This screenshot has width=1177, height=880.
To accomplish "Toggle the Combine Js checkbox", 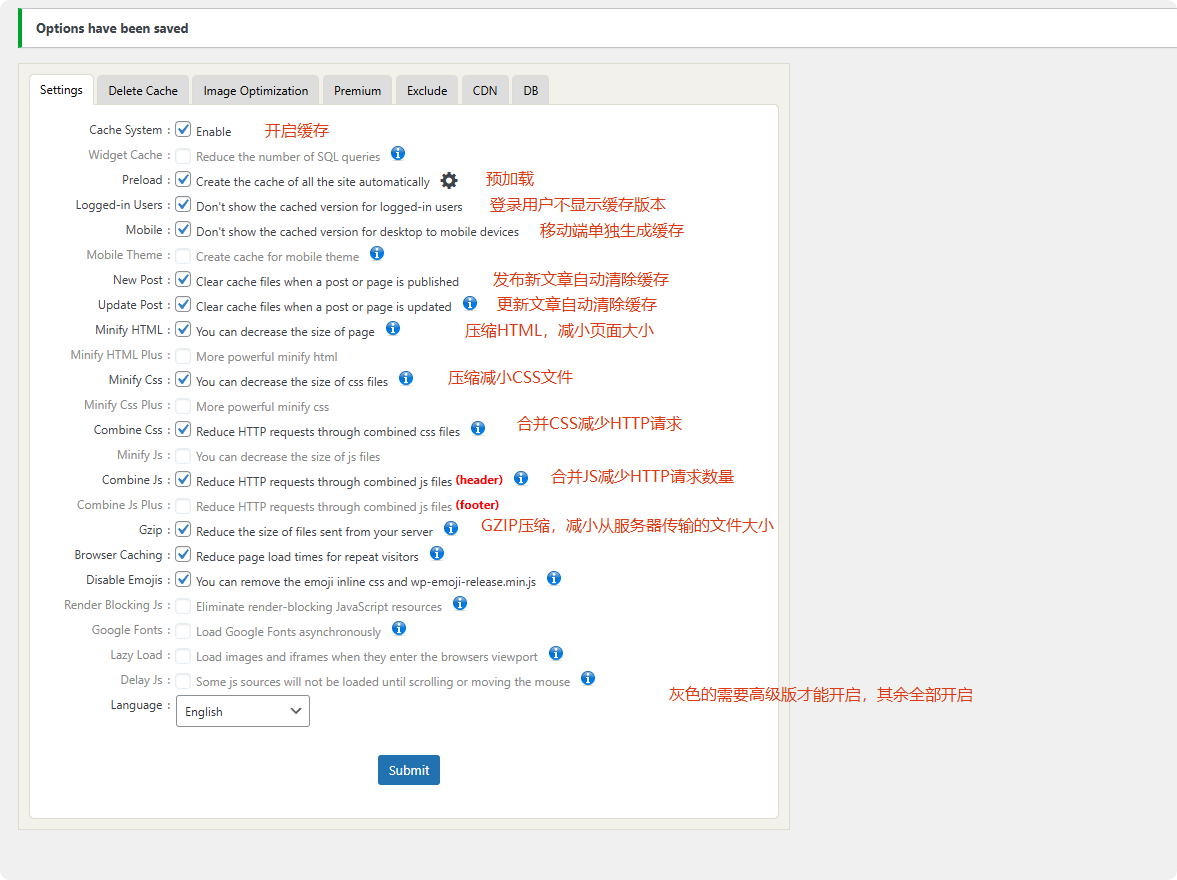I will [x=183, y=480].
